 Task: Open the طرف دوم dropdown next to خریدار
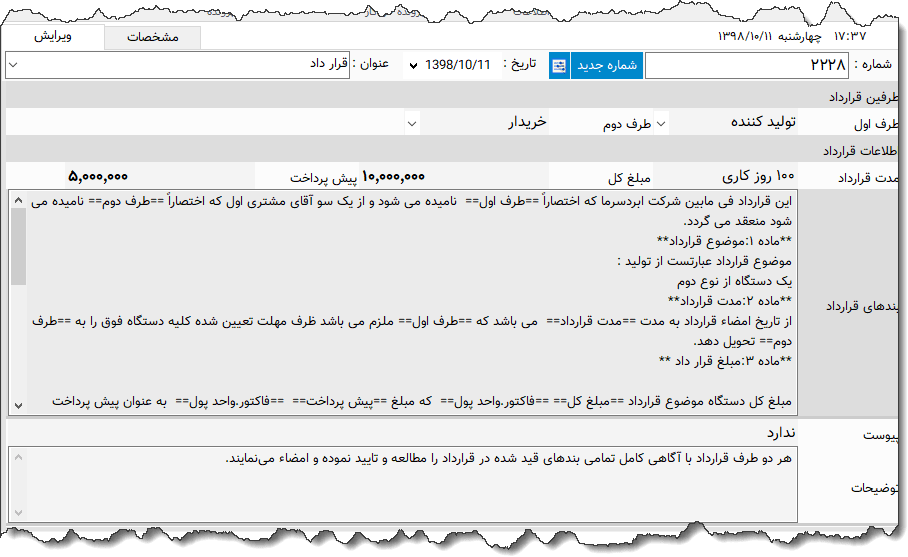[412, 123]
